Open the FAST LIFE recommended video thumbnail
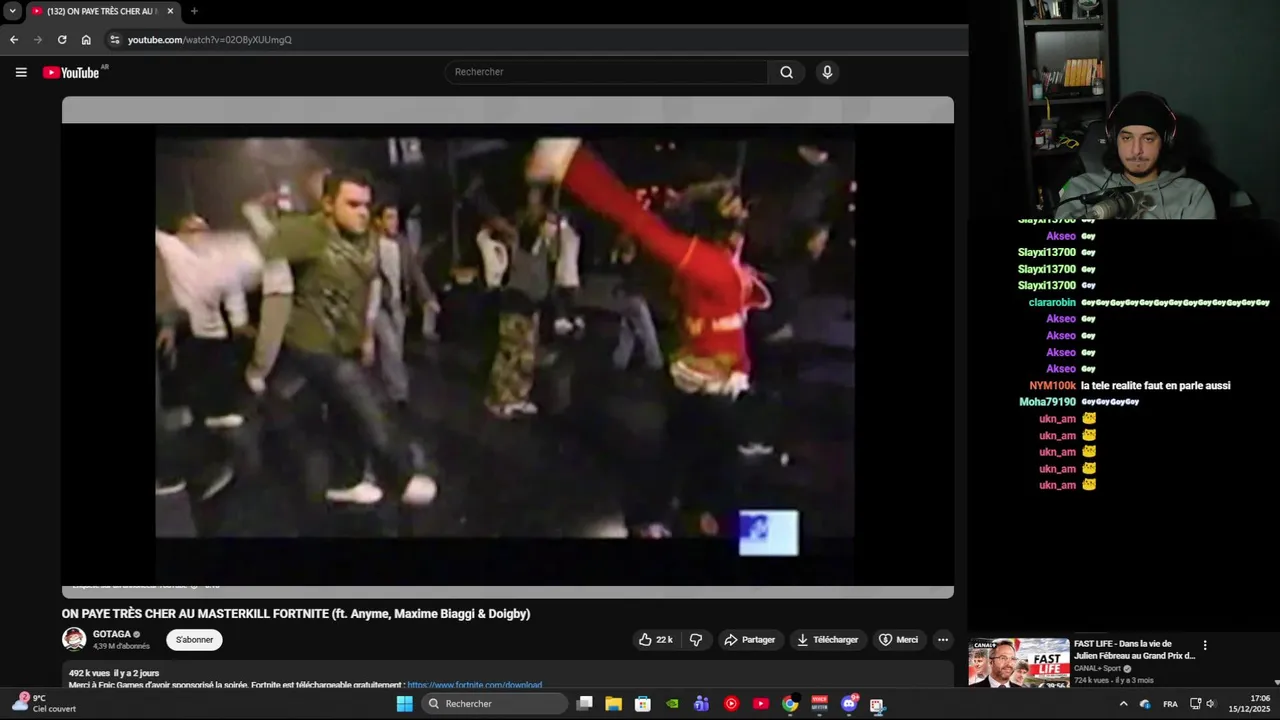 tap(1018, 662)
